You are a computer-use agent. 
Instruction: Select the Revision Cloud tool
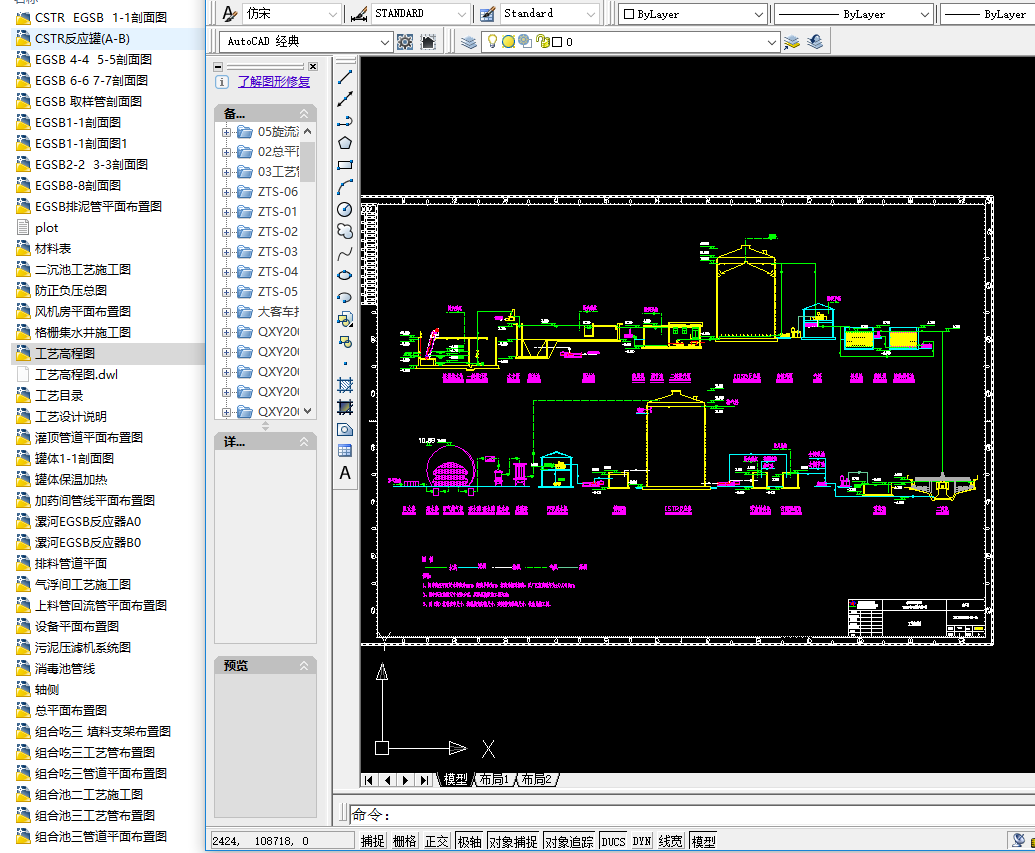point(345,231)
